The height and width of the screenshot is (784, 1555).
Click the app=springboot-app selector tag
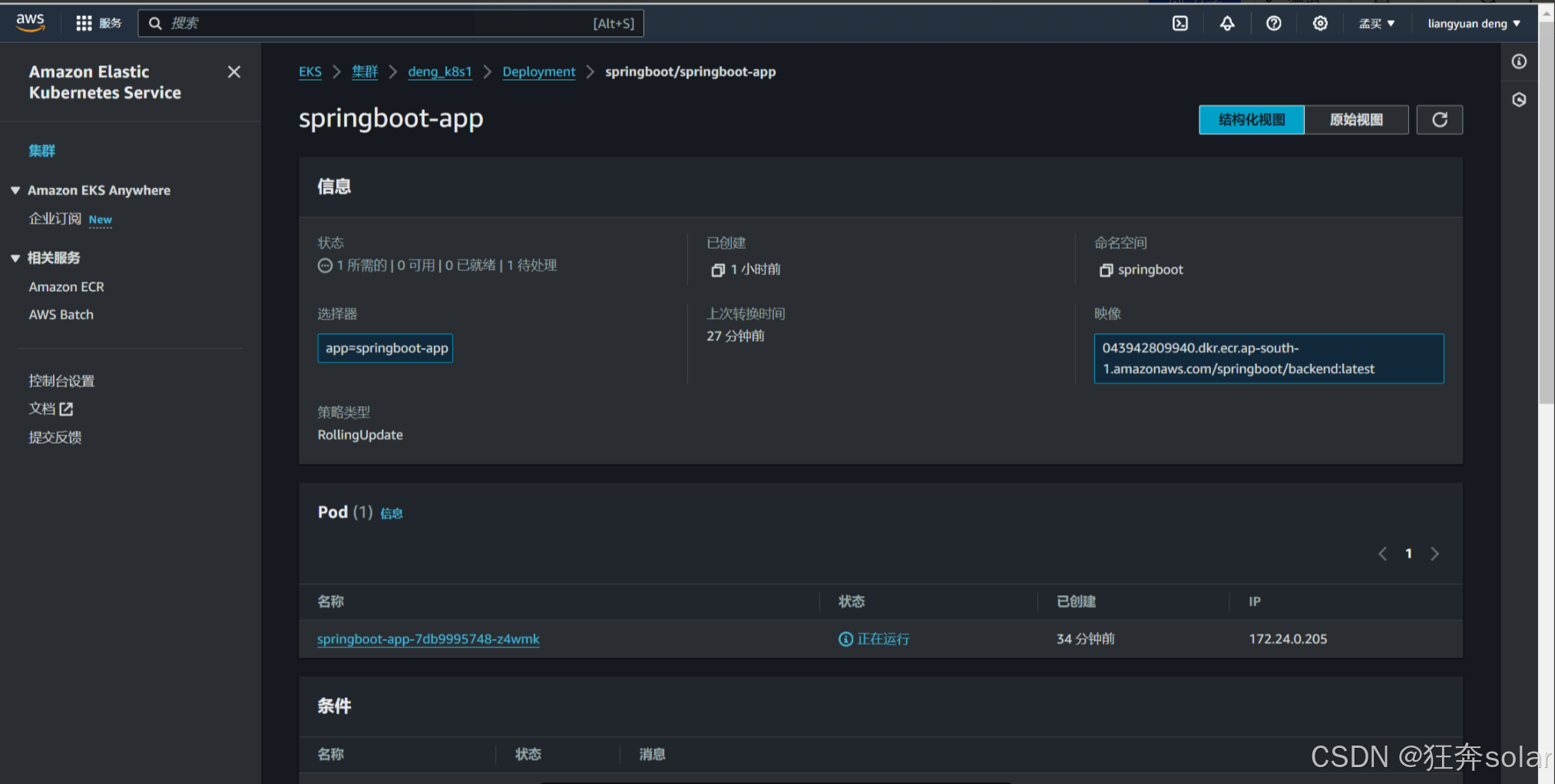(385, 348)
